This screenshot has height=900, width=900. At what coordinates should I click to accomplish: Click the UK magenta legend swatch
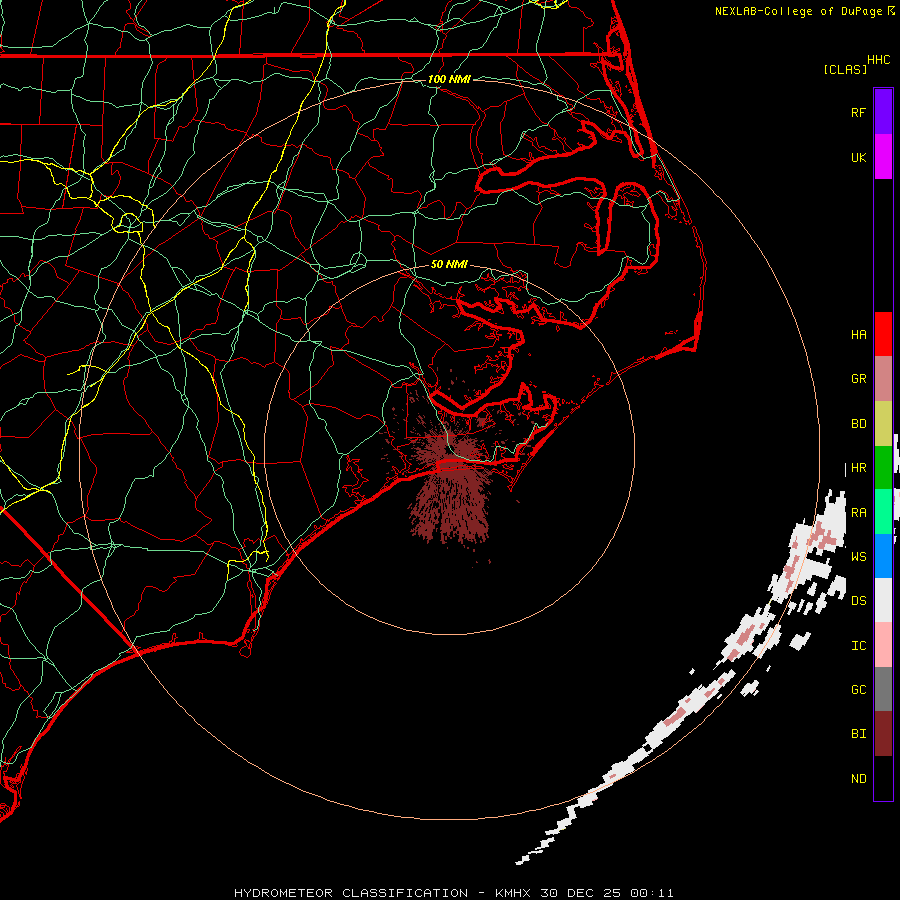pos(883,157)
